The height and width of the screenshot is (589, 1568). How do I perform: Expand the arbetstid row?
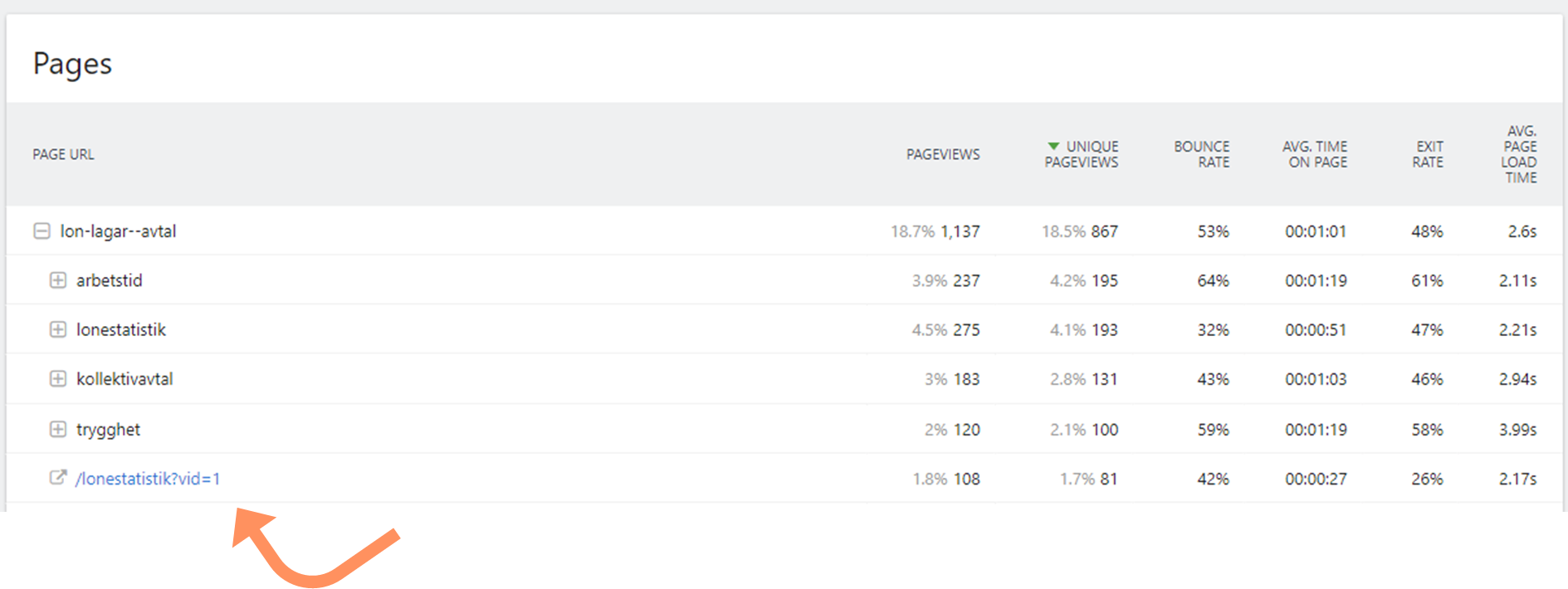point(58,280)
